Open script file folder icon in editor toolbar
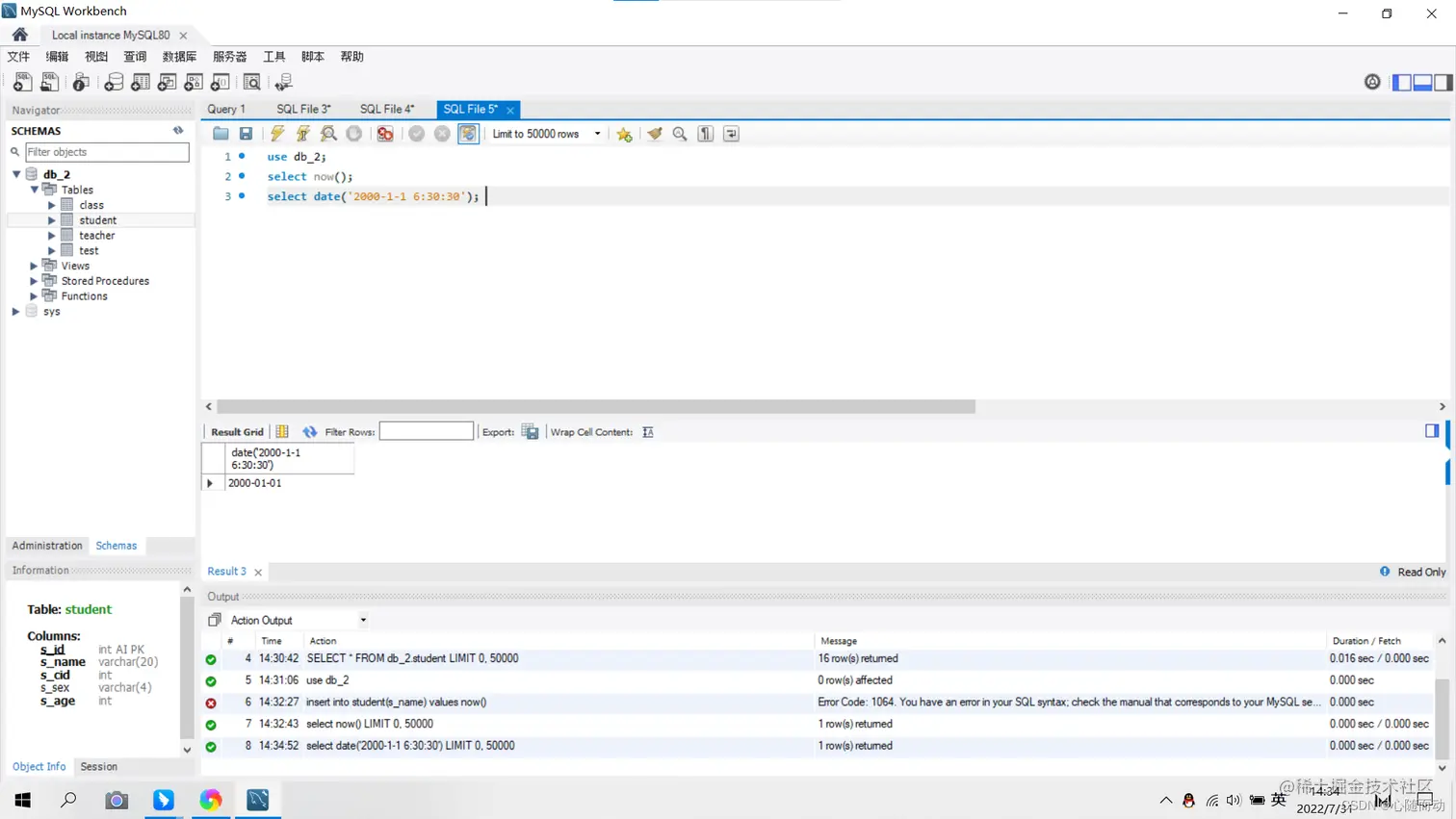The image size is (1456, 819). tap(221, 134)
